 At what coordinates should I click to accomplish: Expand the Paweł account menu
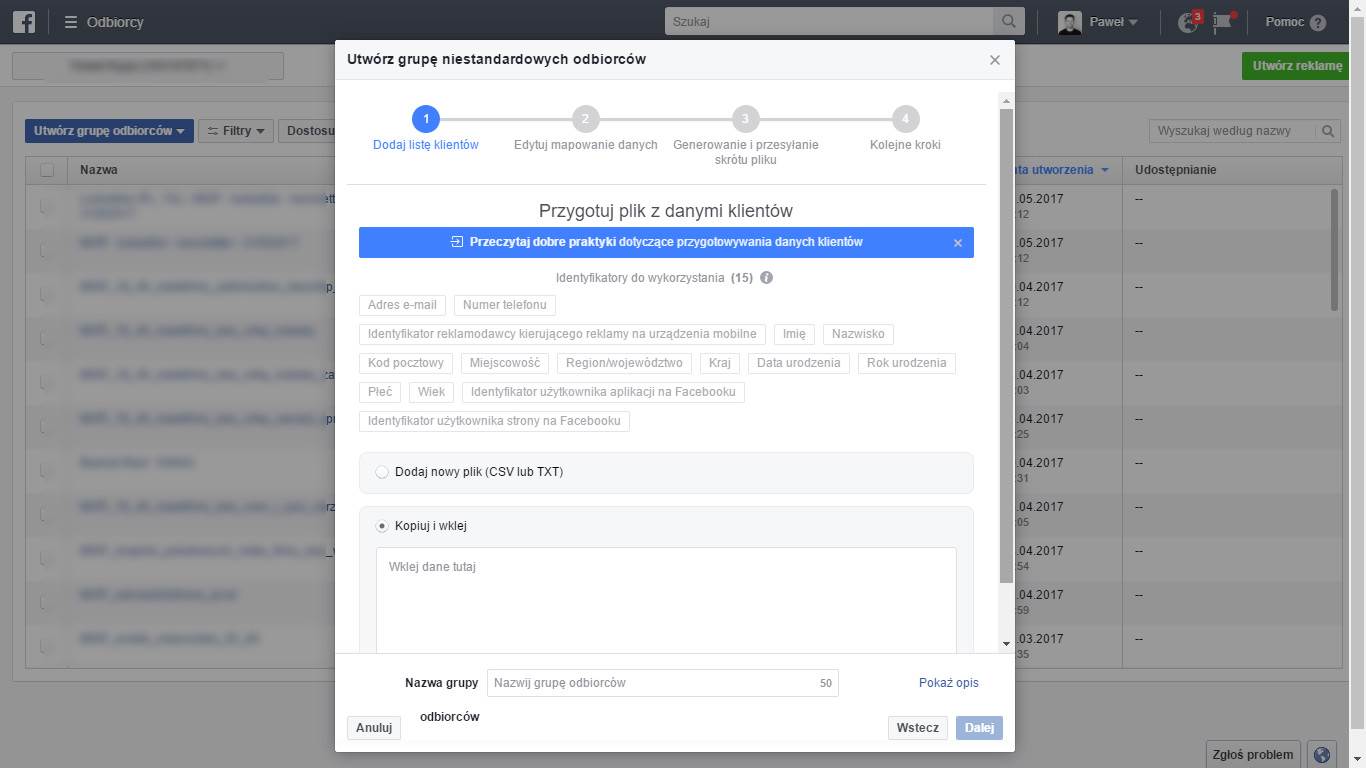(x=1099, y=22)
